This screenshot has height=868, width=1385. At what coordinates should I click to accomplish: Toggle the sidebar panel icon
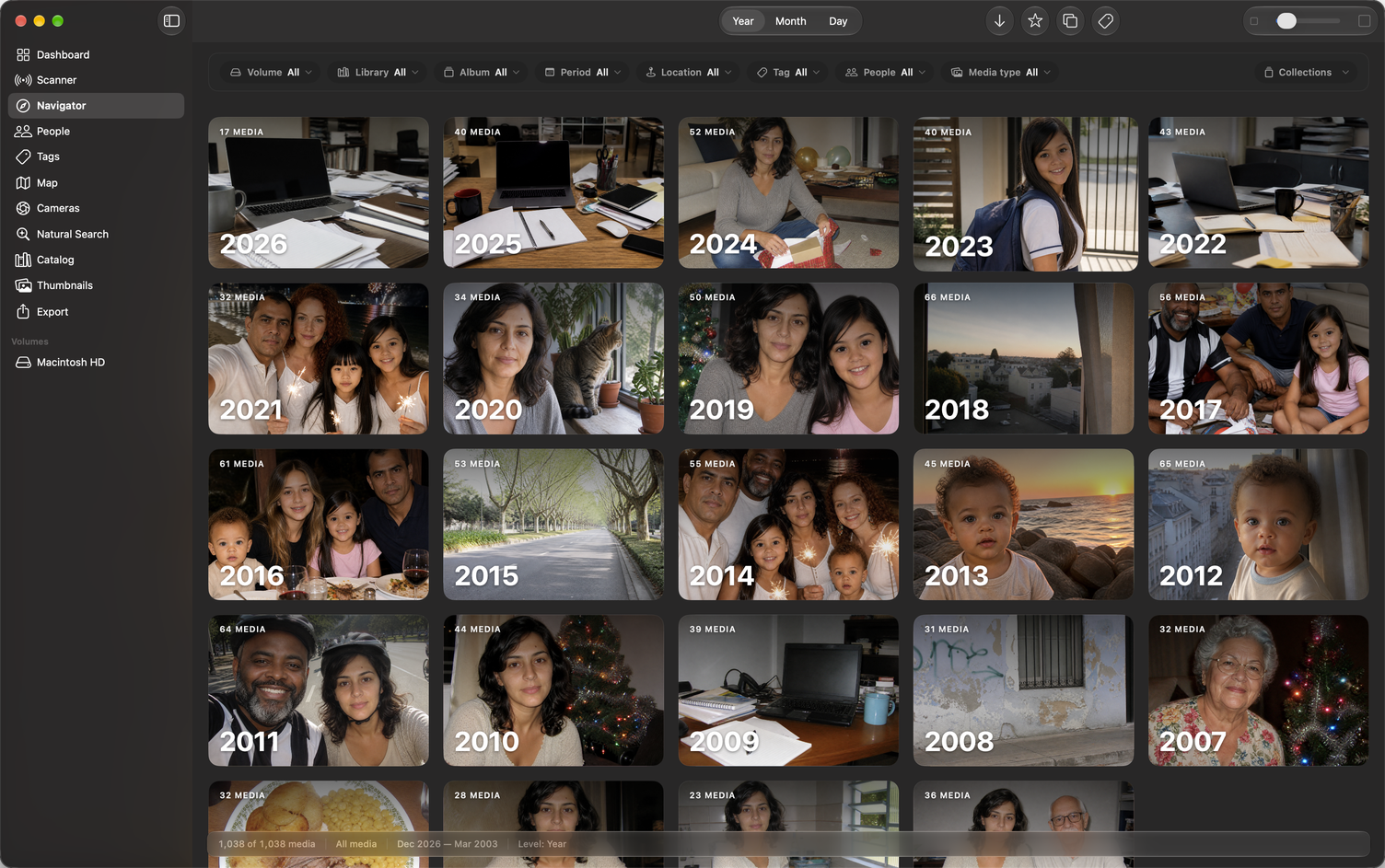point(171,20)
